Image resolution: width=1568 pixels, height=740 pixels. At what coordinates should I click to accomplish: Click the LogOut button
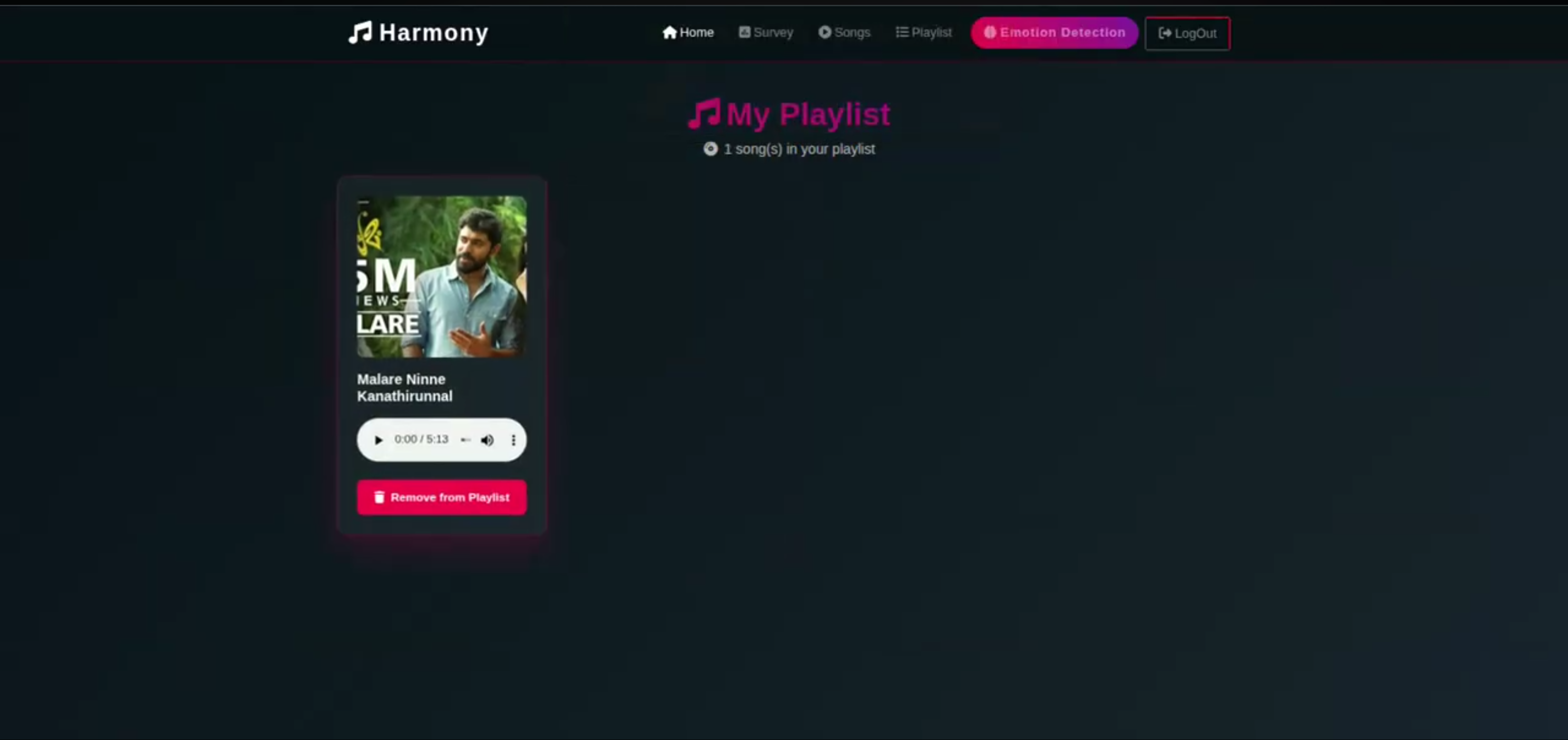coord(1187,33)
